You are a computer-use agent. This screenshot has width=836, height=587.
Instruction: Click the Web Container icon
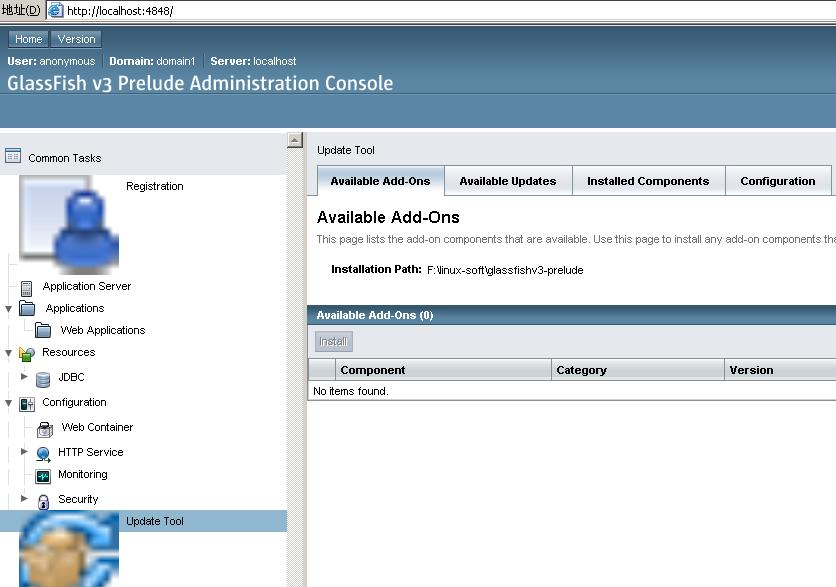pos(45,429)
